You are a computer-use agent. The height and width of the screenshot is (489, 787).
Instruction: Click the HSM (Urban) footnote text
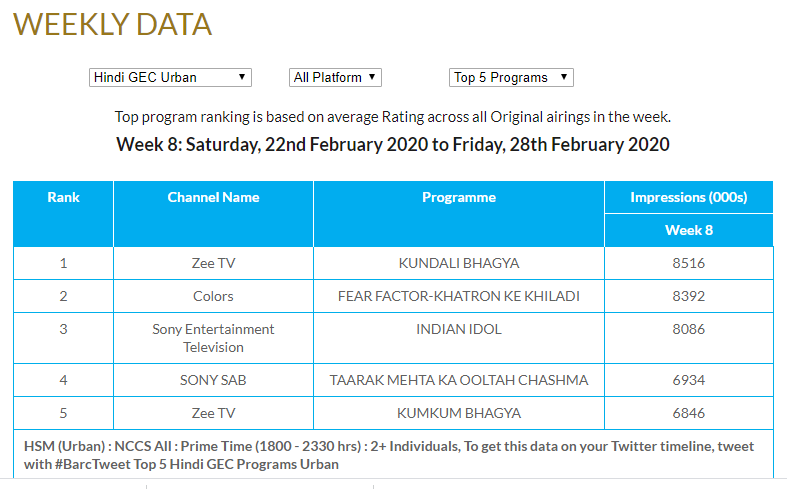point(389,455)
